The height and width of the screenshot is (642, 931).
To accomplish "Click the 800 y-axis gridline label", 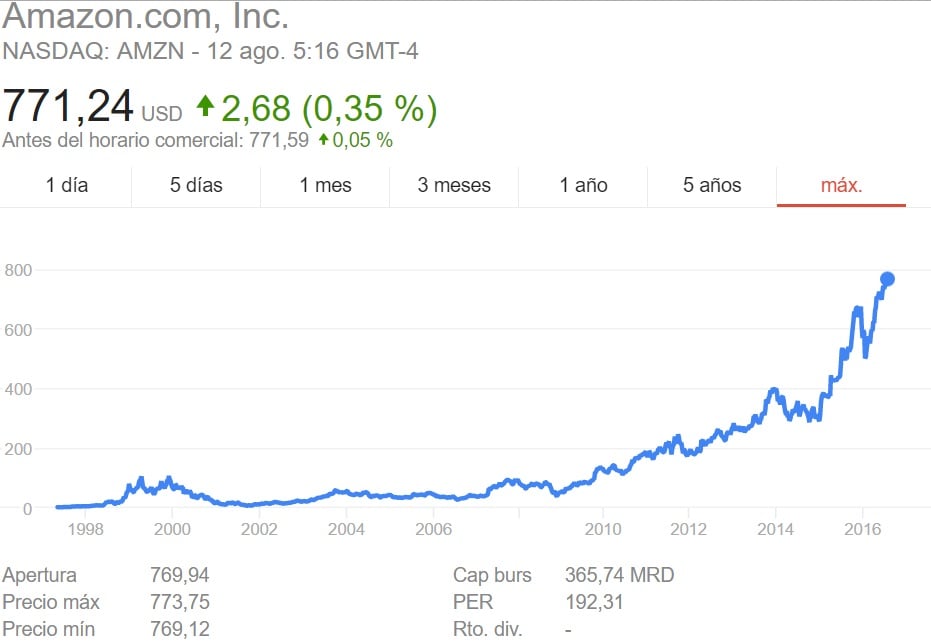I will [x=18, y=269].
